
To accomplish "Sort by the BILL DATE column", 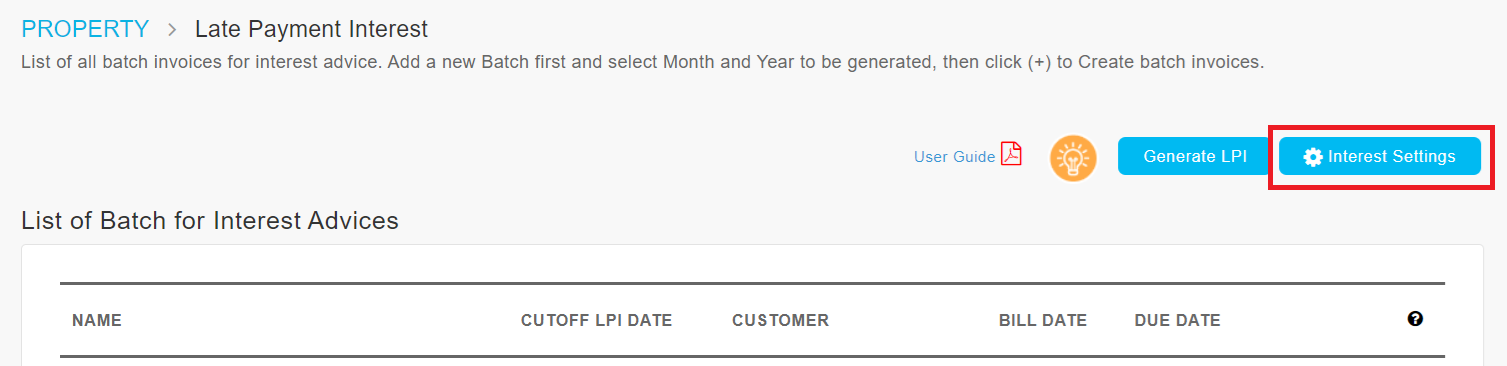I will (1043, 321).
